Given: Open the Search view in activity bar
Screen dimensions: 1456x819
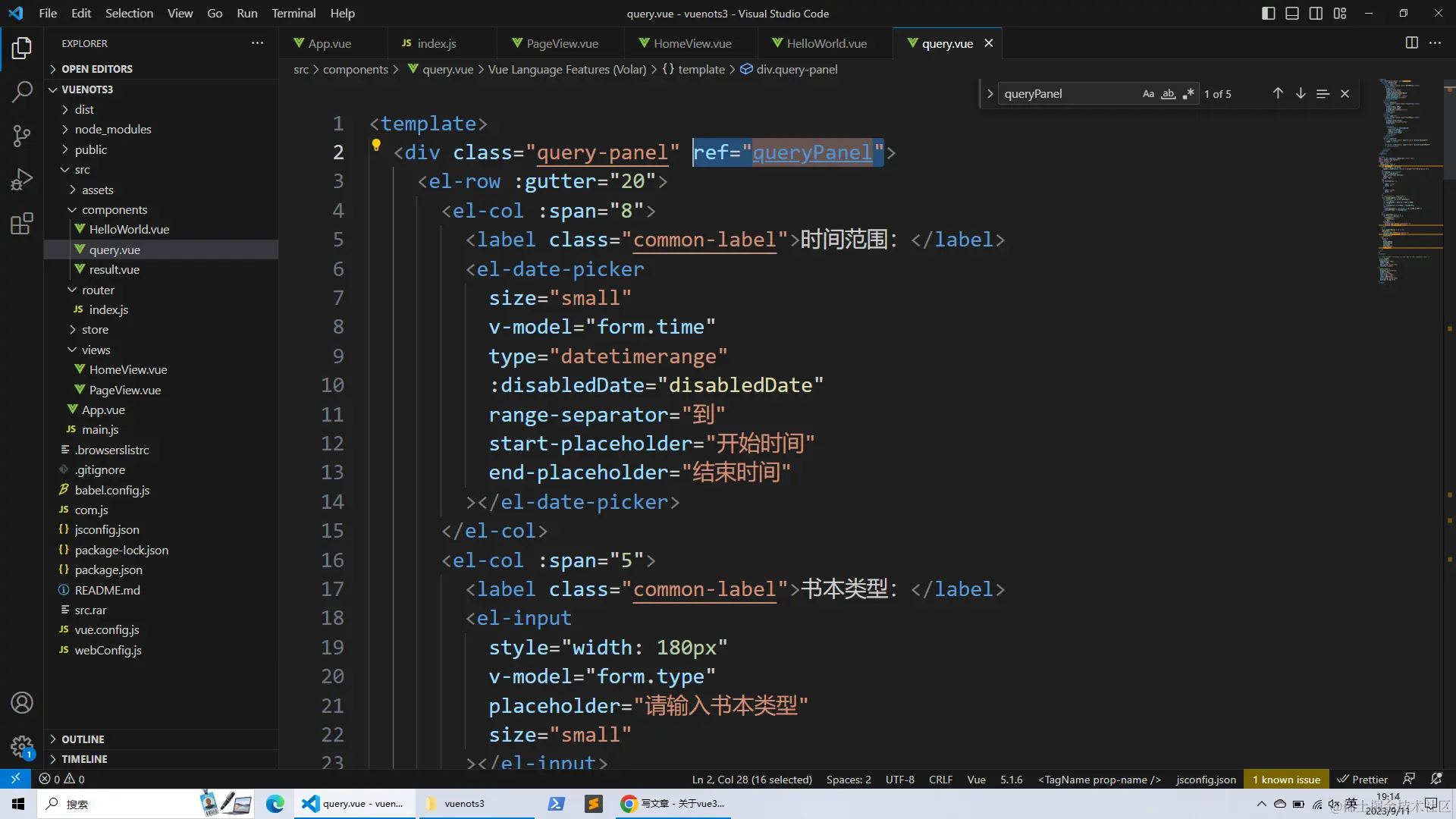Looking at the screenshot, I should (22, 92).
